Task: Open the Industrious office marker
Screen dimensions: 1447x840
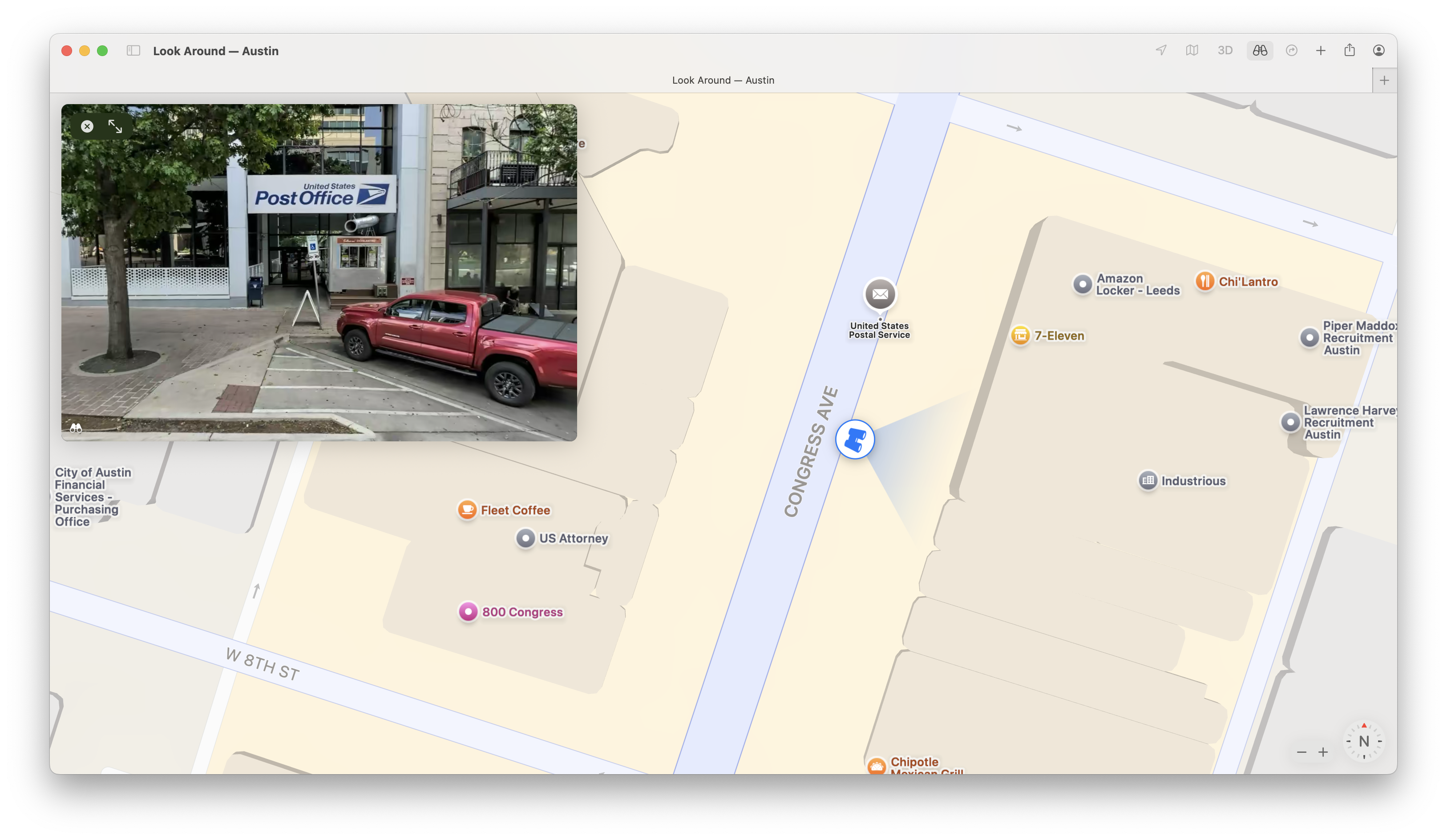Action: [1148, 481]
